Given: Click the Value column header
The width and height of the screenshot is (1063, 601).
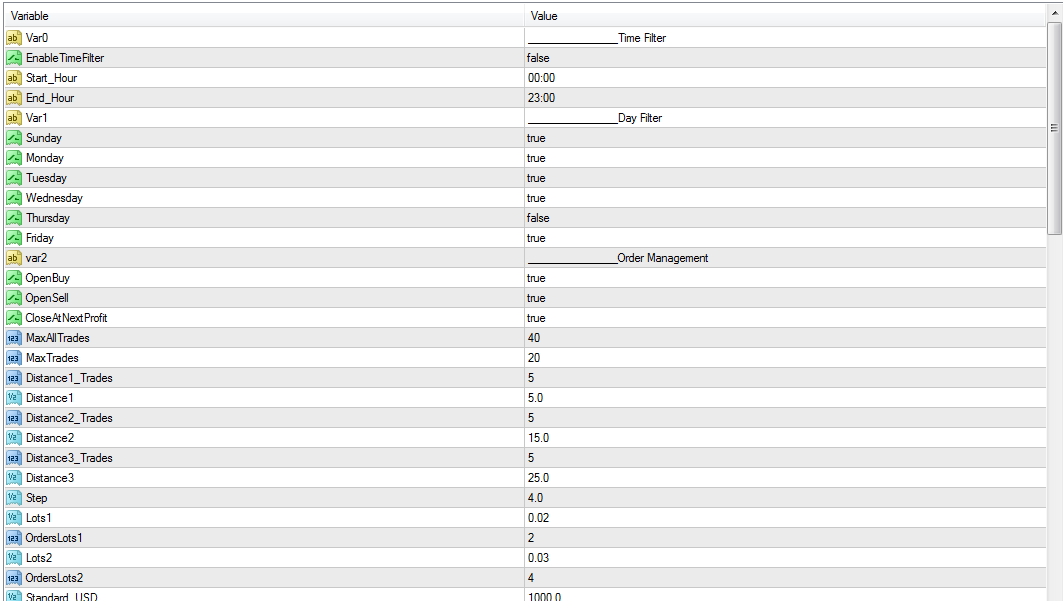Looking at the screenshot, I should point(785,16).
